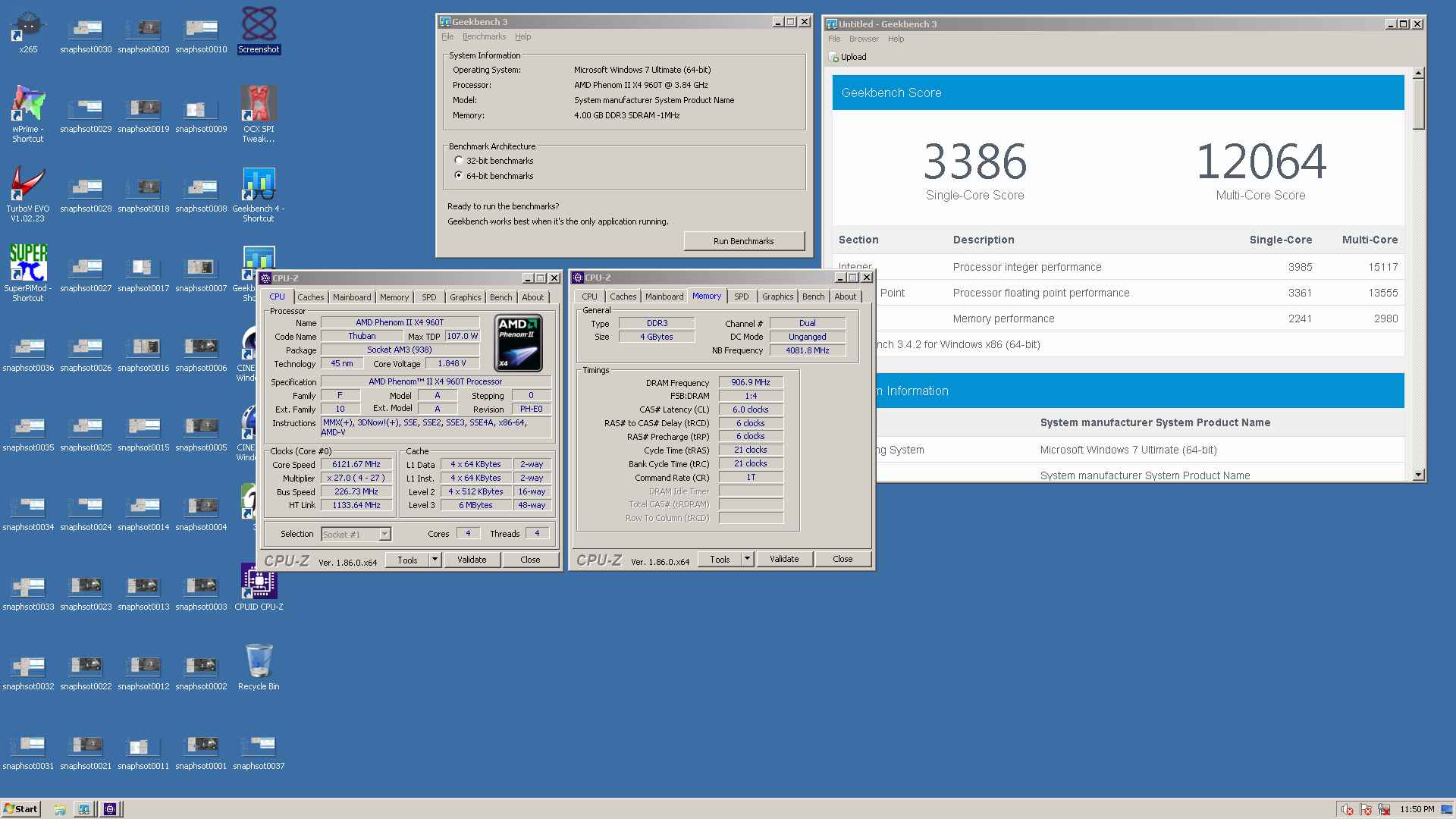Screen dimensions: 1456x819
Task: Select 64-bit benchmarks option
Action: pyautogui.click(x=459, y=176)
